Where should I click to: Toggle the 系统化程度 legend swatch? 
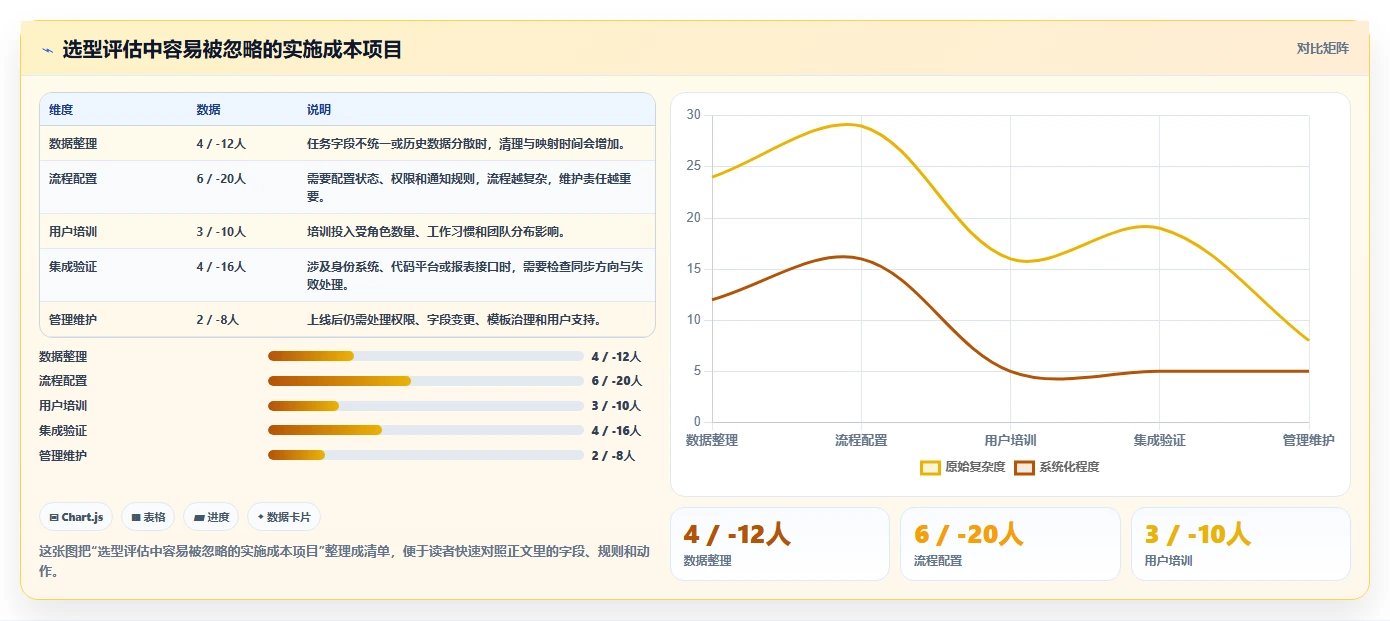1024,467
